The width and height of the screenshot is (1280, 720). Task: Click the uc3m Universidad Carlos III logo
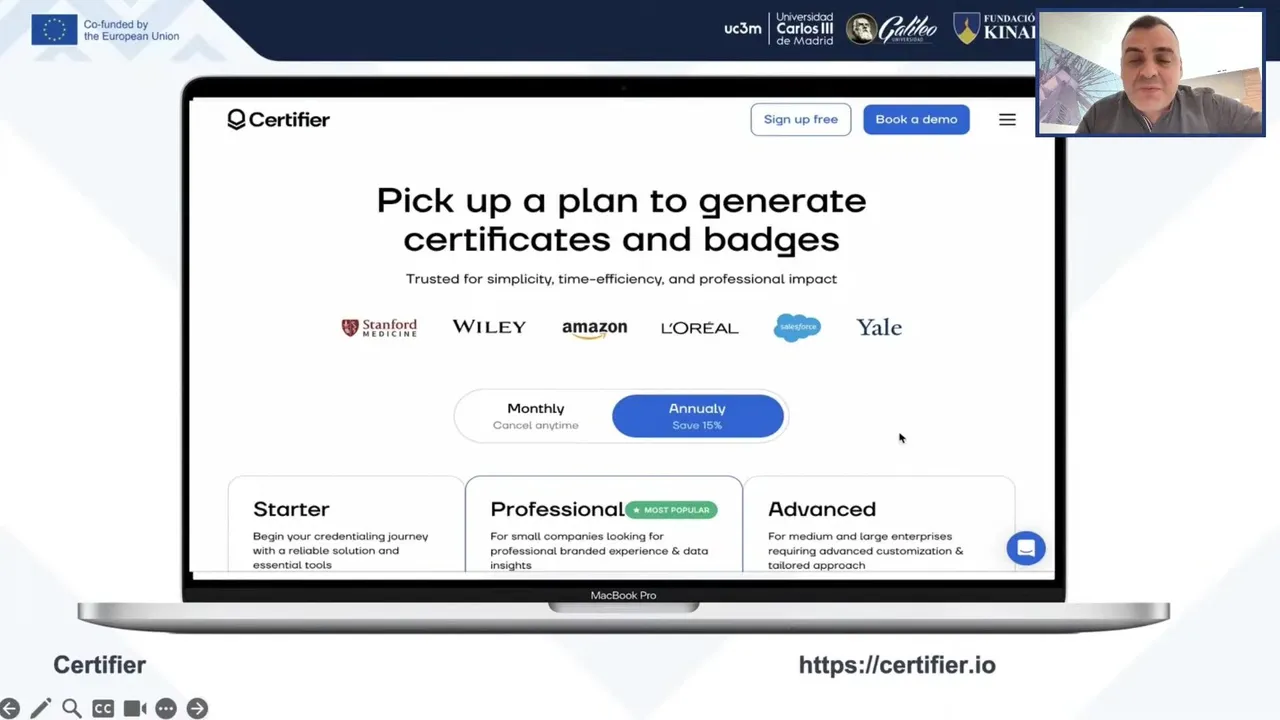778,28
